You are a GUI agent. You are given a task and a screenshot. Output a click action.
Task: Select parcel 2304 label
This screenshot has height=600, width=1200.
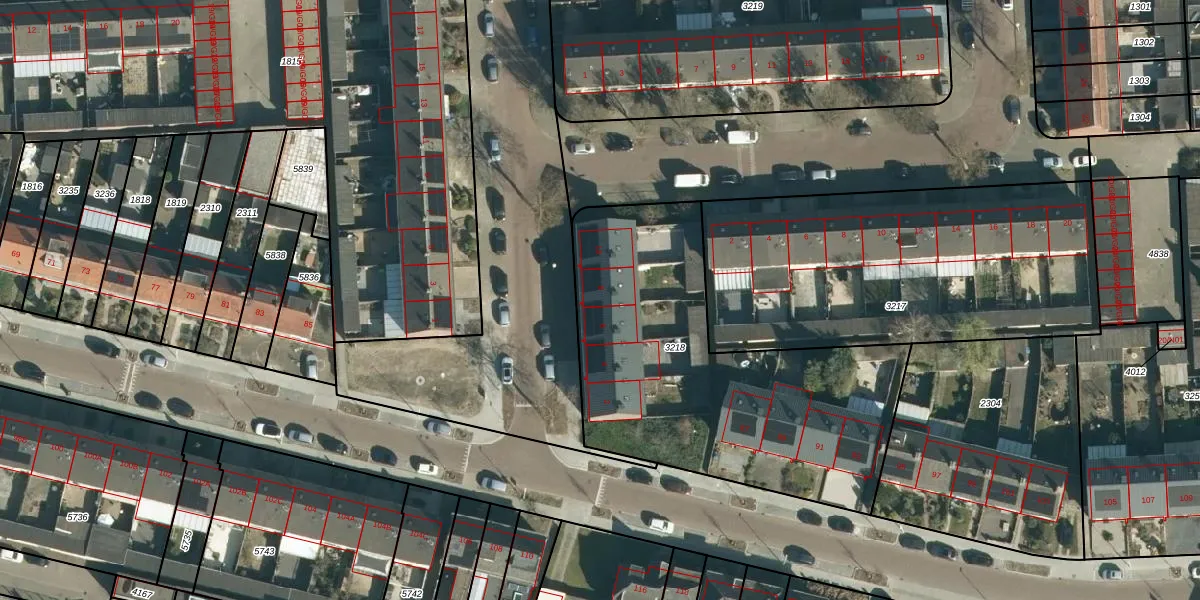coord(990,403)
